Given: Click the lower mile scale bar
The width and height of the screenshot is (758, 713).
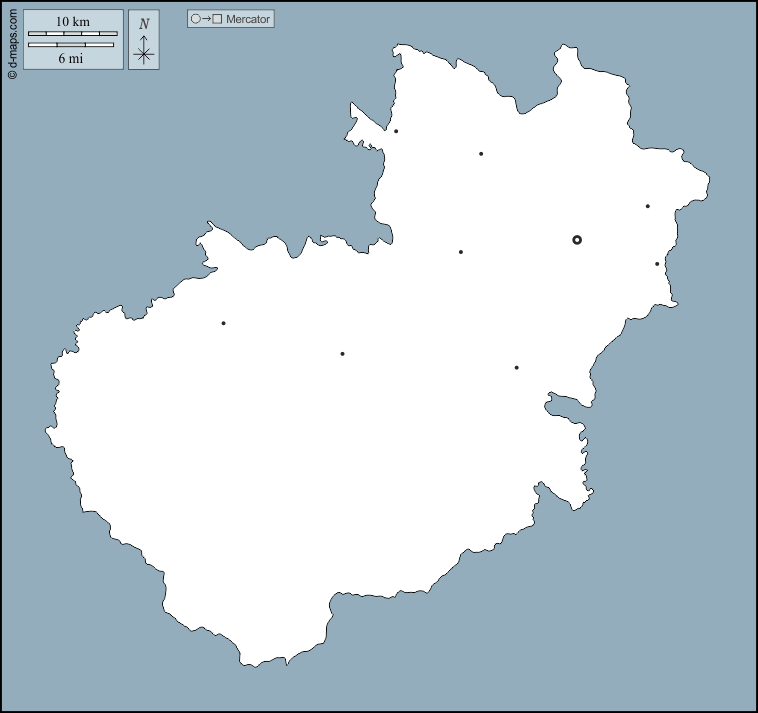Looking at the screenshot, I should pyautogui.click(x=70, y=45).
